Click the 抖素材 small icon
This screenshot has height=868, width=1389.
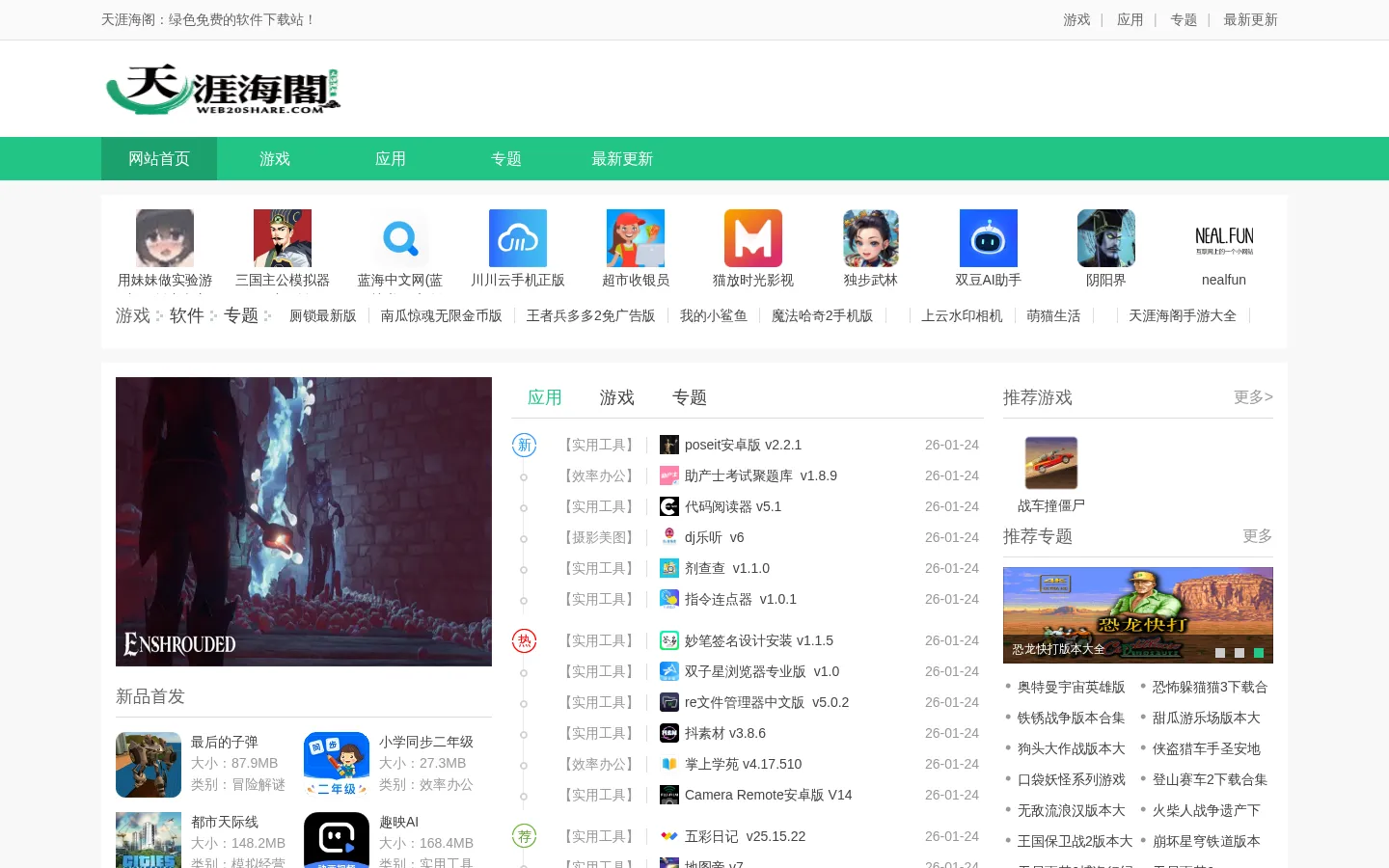(669, 733)
